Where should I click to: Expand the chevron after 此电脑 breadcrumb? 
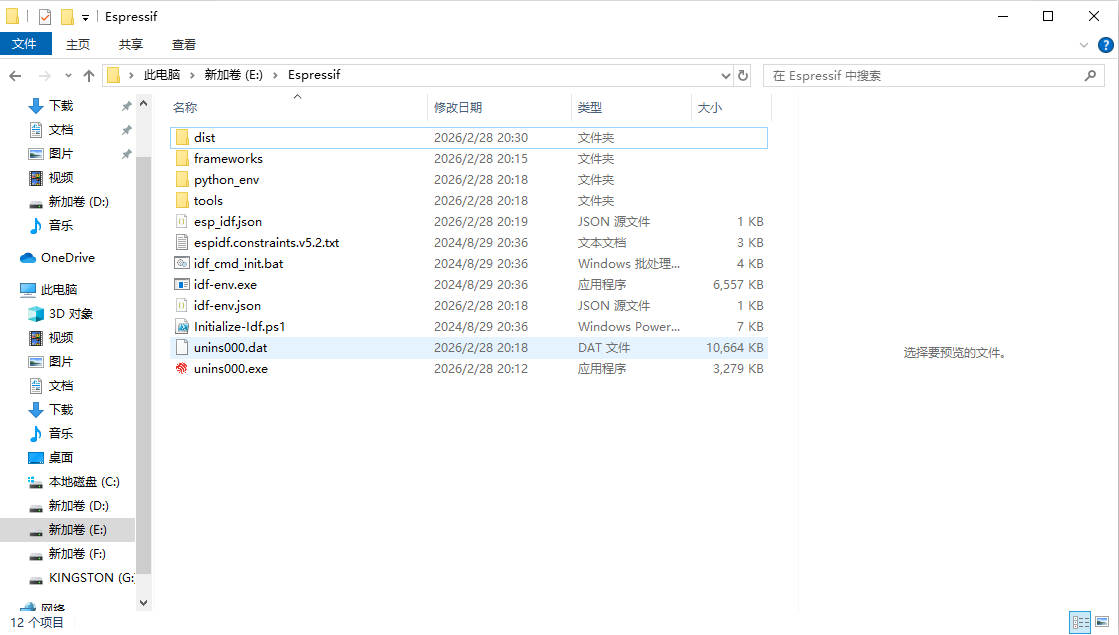[x=192, y=76]
